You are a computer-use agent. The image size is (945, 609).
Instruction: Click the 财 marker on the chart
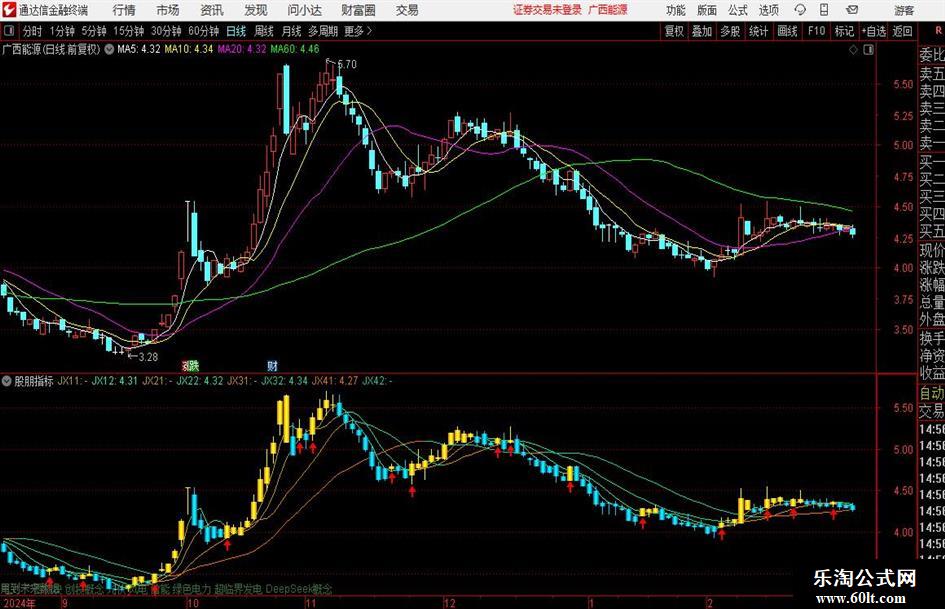pos(272,365)
